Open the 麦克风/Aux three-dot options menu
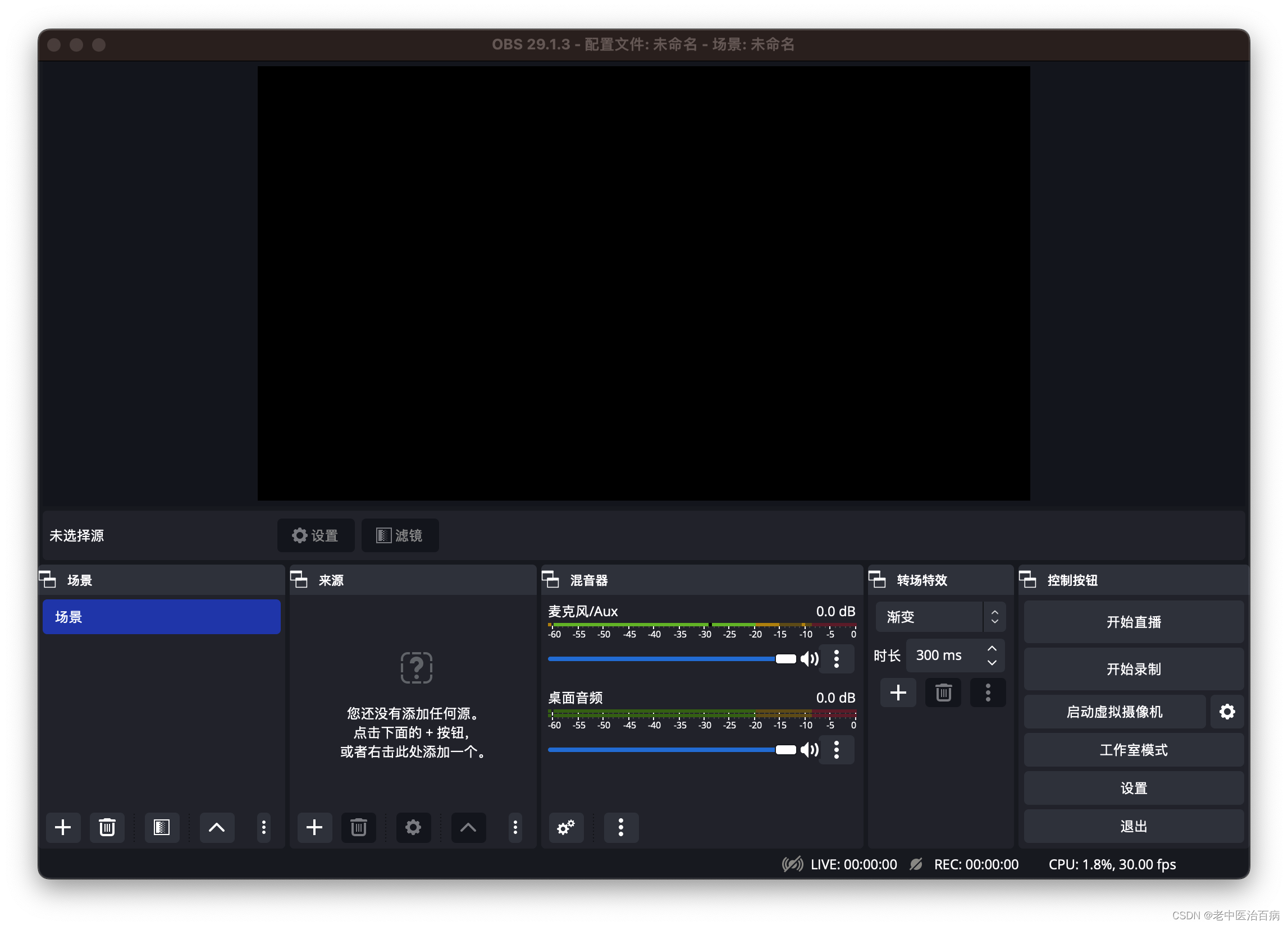The height and width of the screenshot is (926, 1288). (837, 659)
